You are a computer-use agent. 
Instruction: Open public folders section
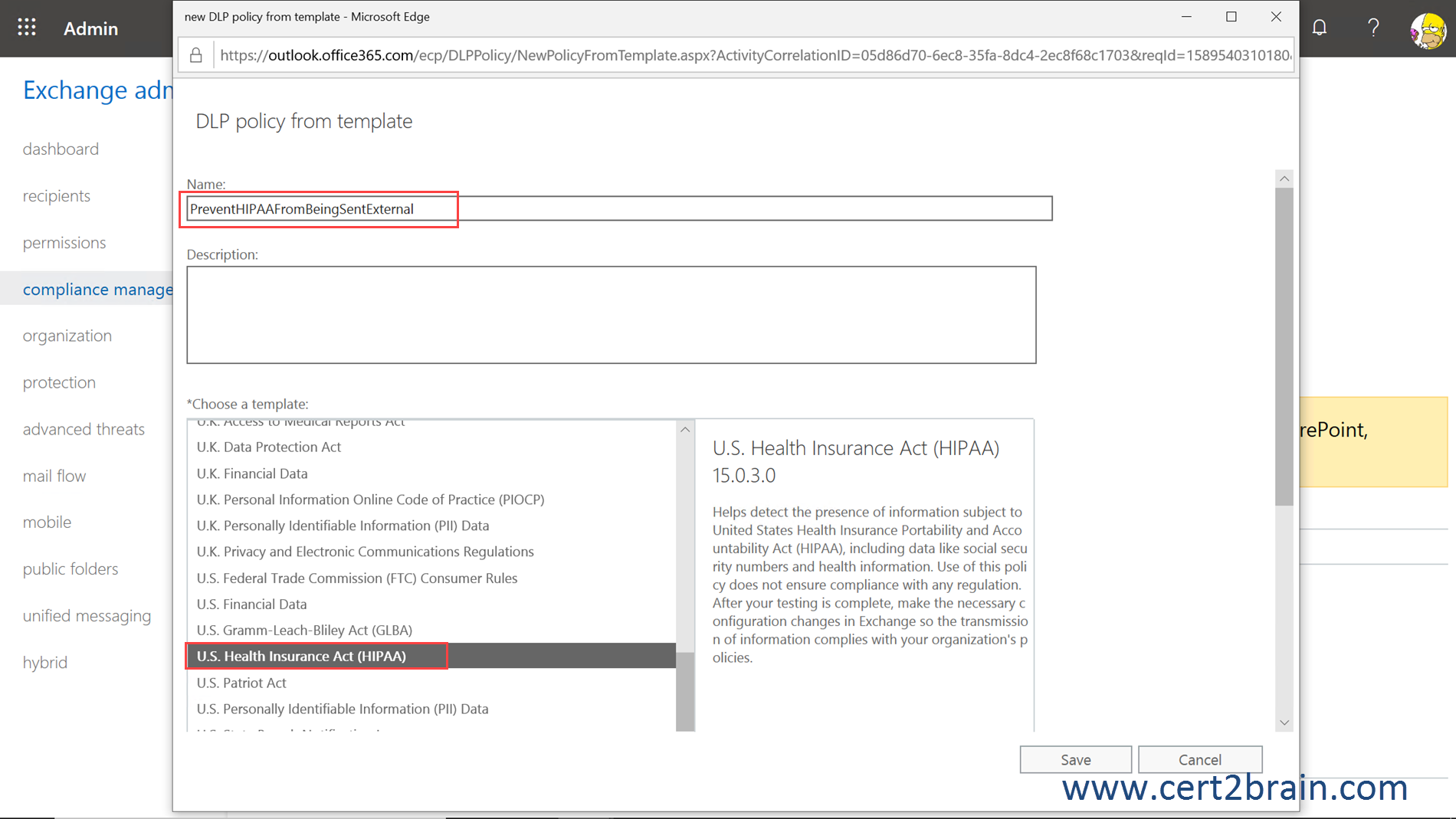(71, 568)
